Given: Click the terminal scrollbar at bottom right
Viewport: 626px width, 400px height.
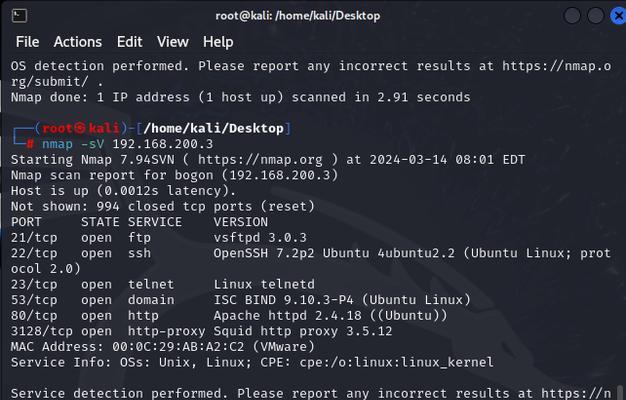Looking at the screenshot, I should 620,392.
